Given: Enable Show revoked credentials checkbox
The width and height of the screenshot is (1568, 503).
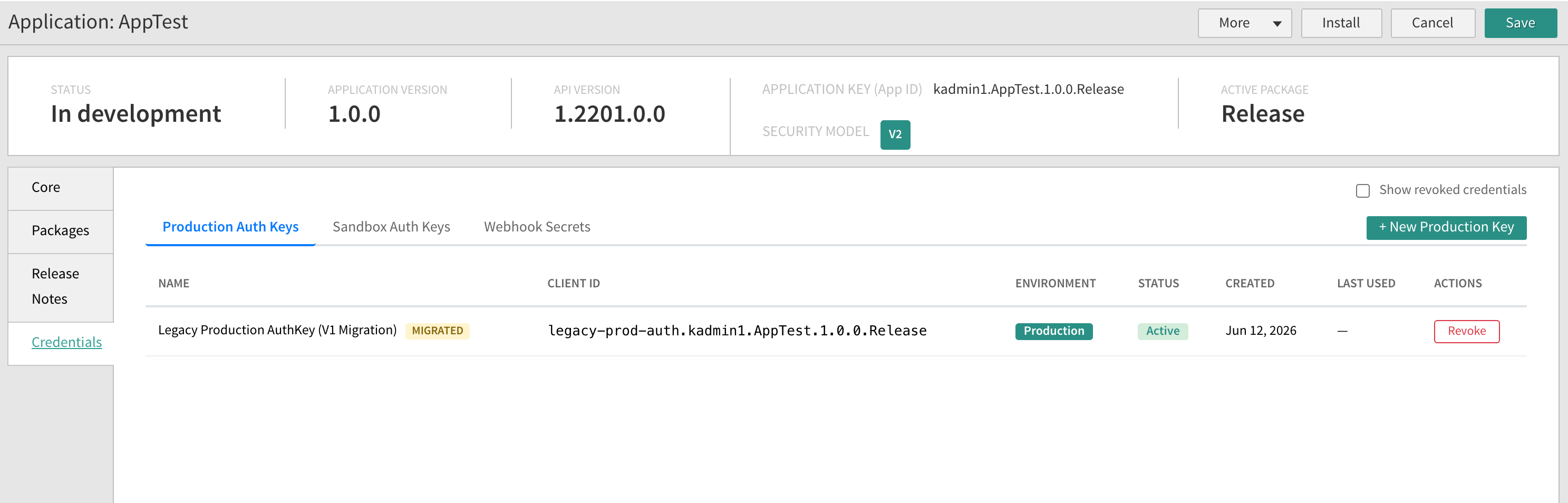Looking at the screenshot, I should [x=1363, y=191].
